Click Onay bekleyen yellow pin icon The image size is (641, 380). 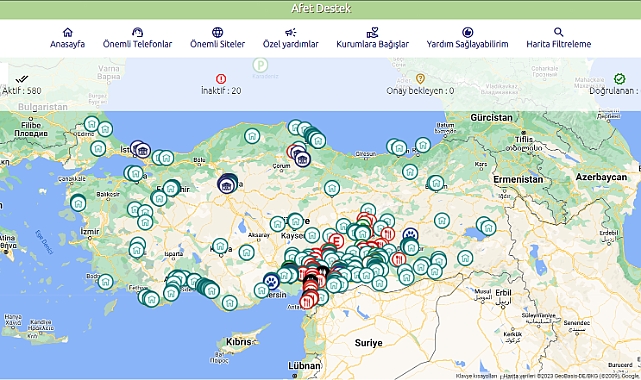(420, 78)
